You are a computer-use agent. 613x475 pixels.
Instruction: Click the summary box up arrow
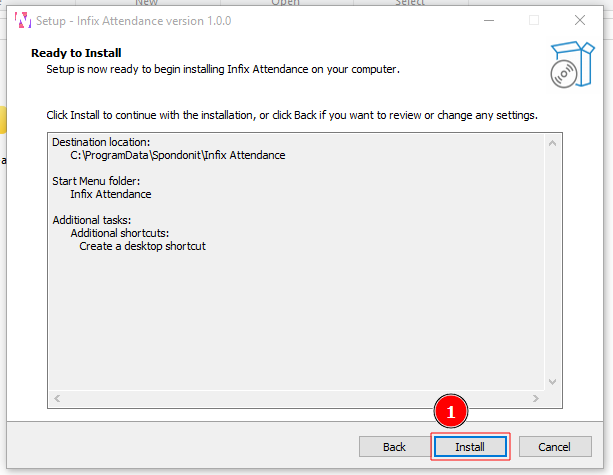tap(552, 143)
